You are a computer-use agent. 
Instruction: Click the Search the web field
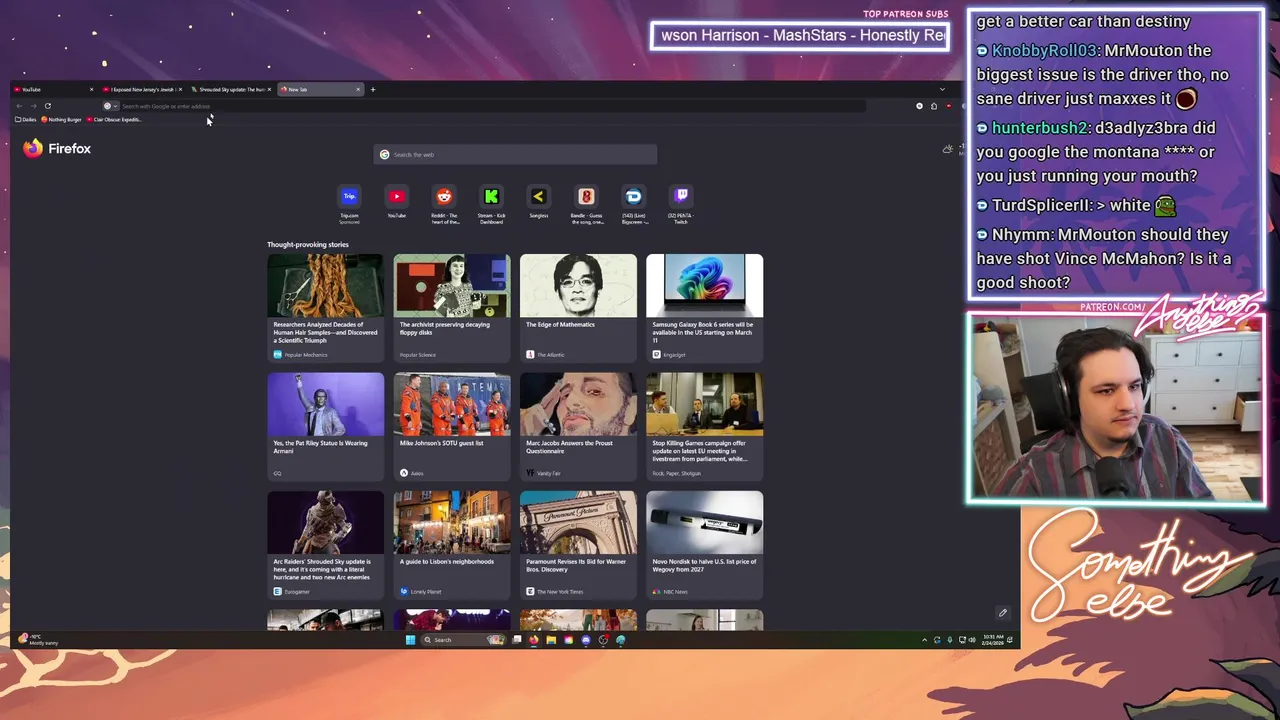pyautogui.click(x=515, y=154)
